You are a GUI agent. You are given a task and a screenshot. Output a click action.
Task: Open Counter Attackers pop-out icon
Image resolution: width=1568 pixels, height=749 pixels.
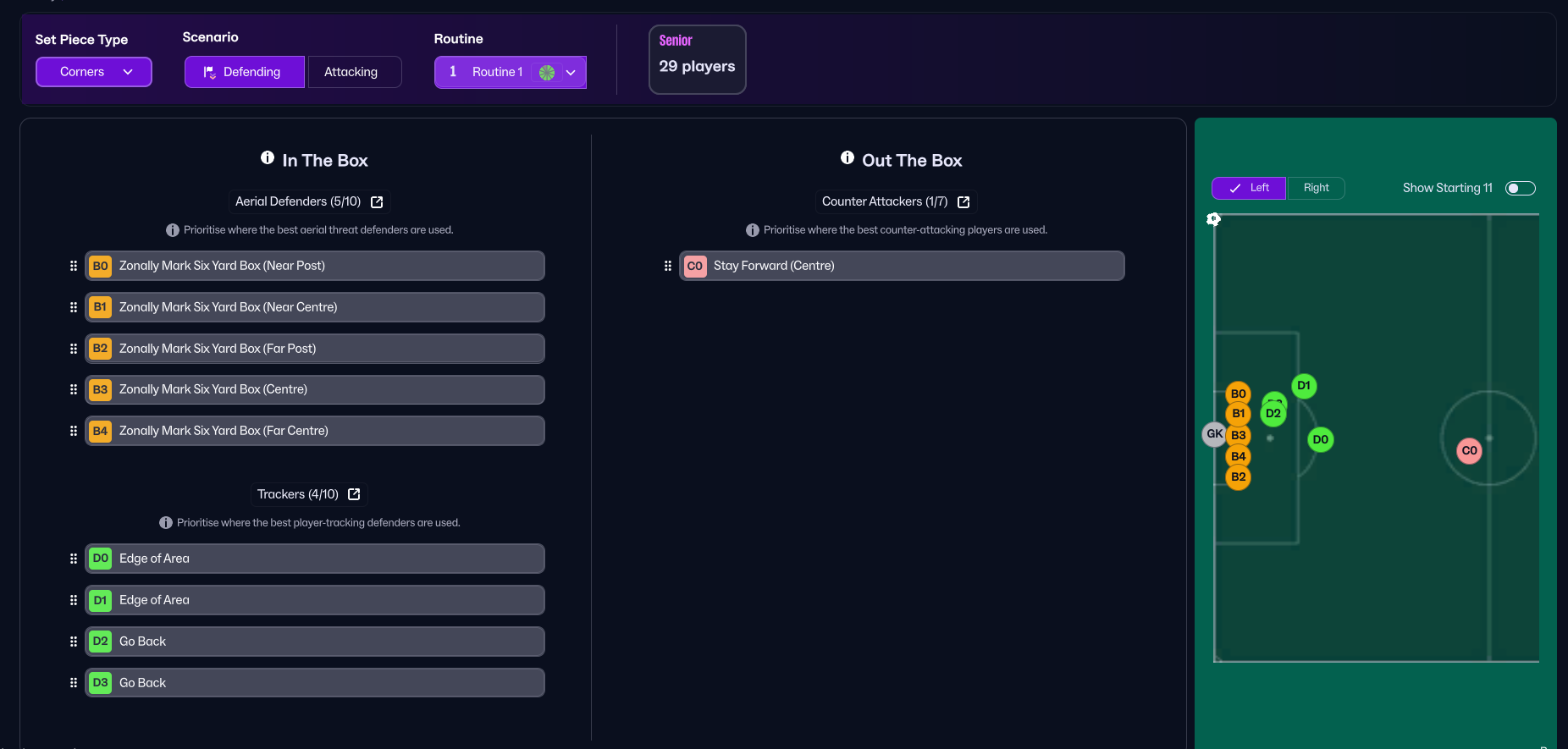(963, 202)
